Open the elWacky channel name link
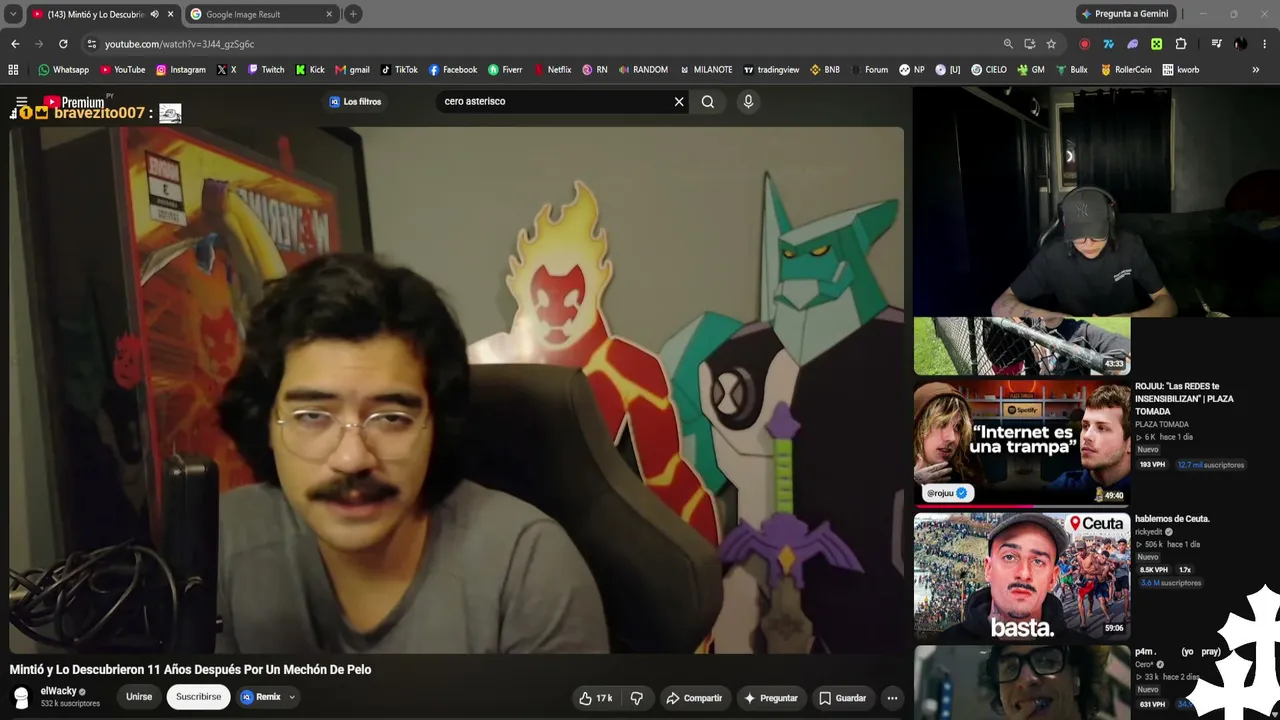This screenshot has height=720, width=1280. click(58, 691)
